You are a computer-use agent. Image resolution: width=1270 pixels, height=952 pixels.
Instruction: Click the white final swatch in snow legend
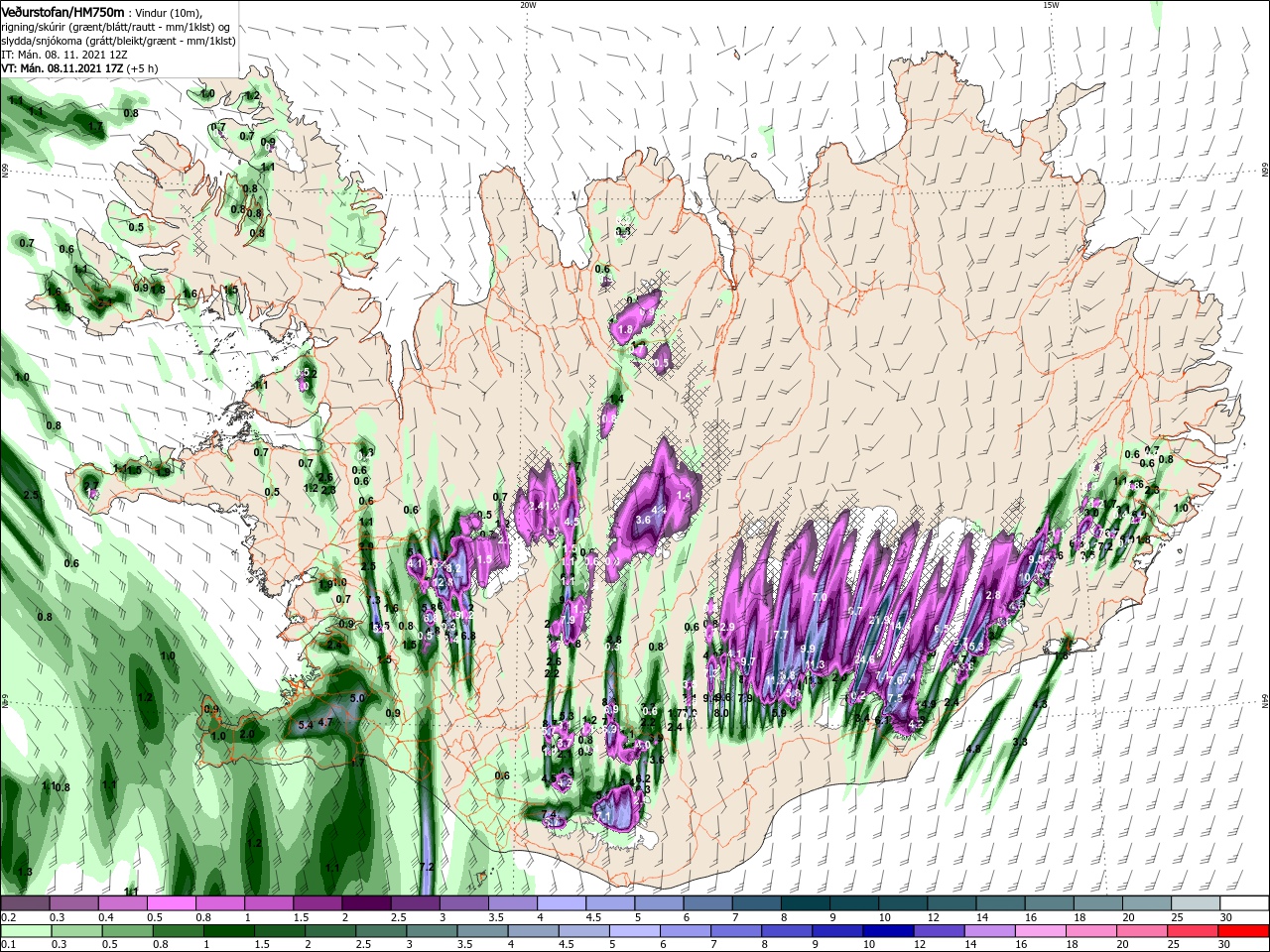click(1245, 904)
